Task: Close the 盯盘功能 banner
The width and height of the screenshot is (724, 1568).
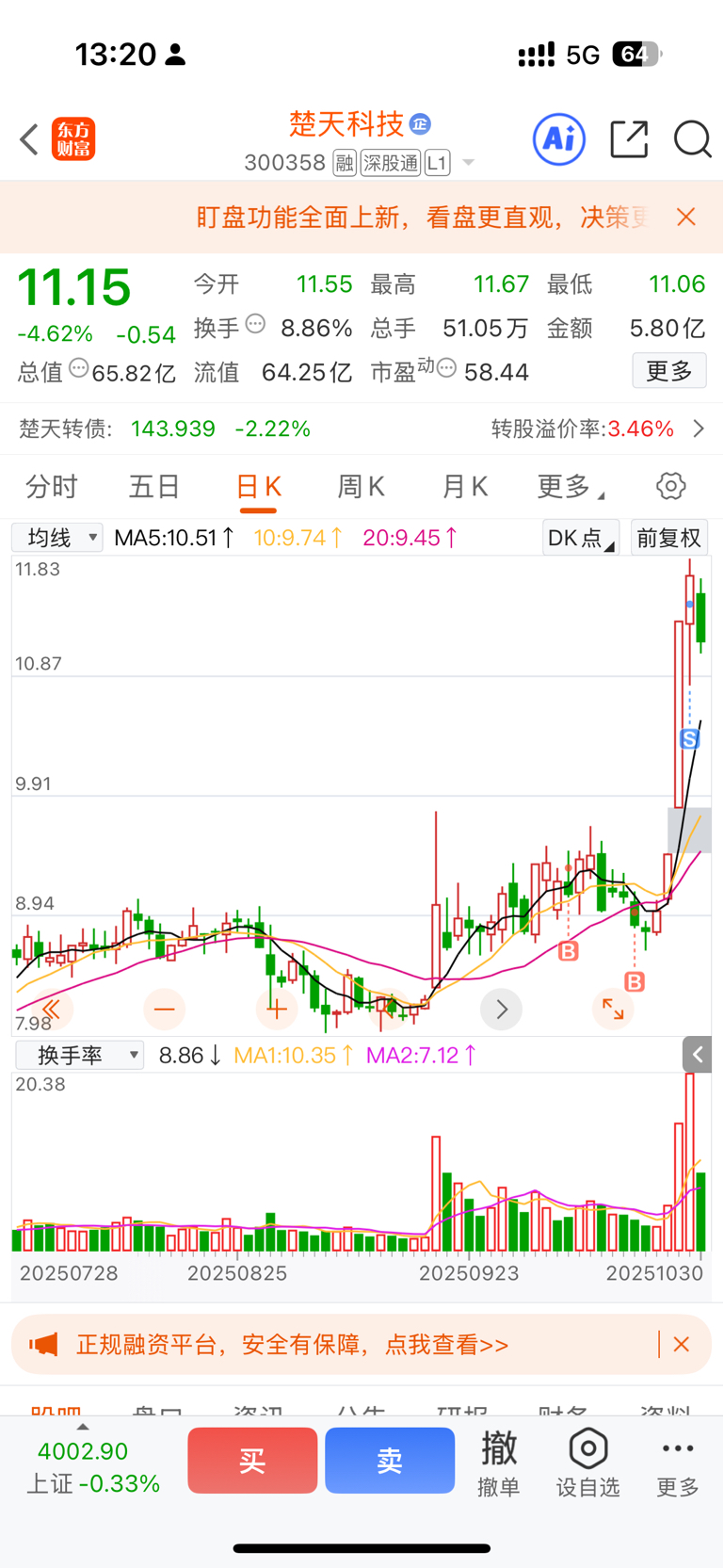Action: [x=686, y=218]
